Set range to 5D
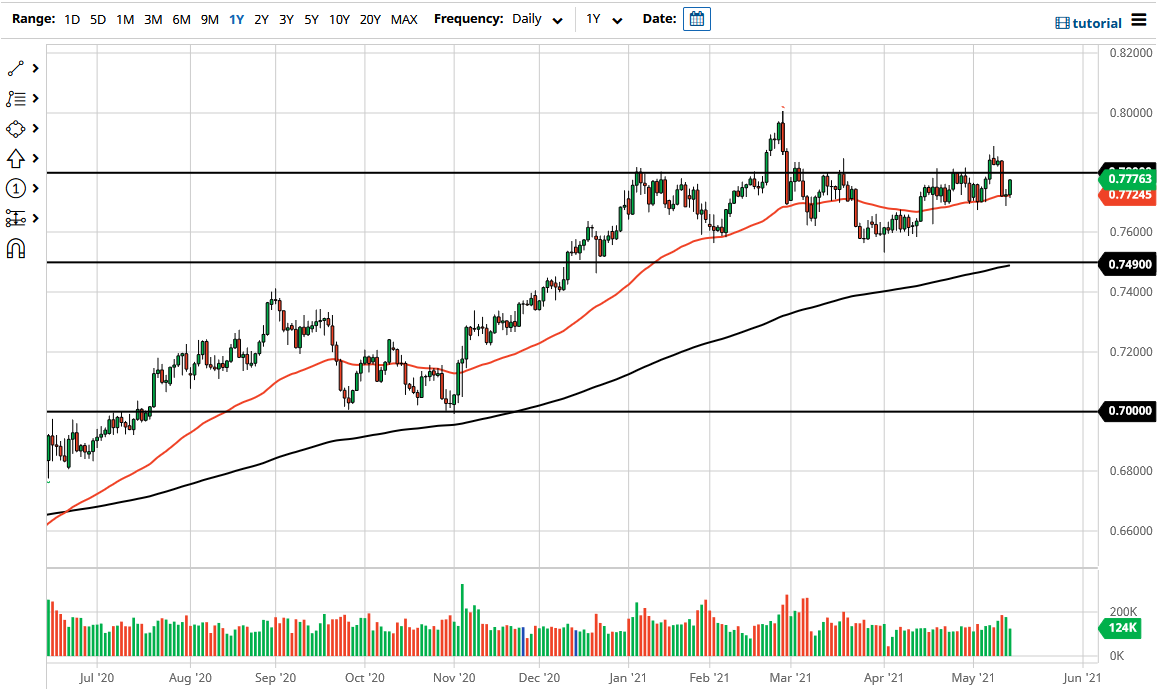The width and height of the screenshot is (1160, 694). (x=98, y=19)
